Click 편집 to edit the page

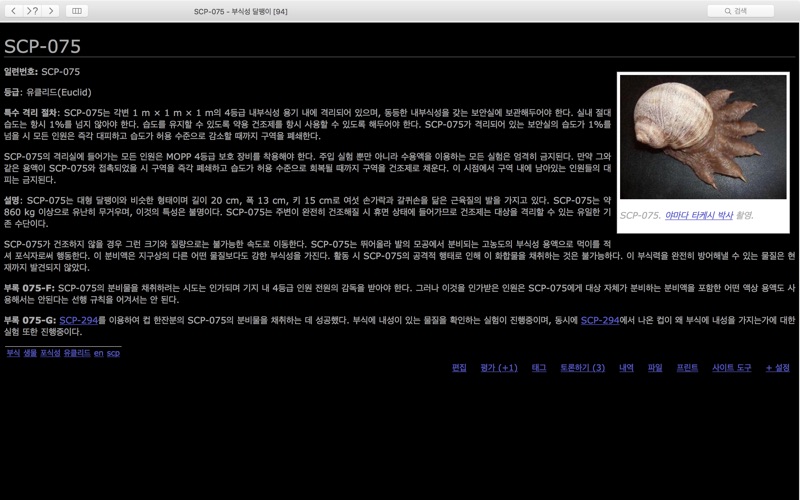459,367
